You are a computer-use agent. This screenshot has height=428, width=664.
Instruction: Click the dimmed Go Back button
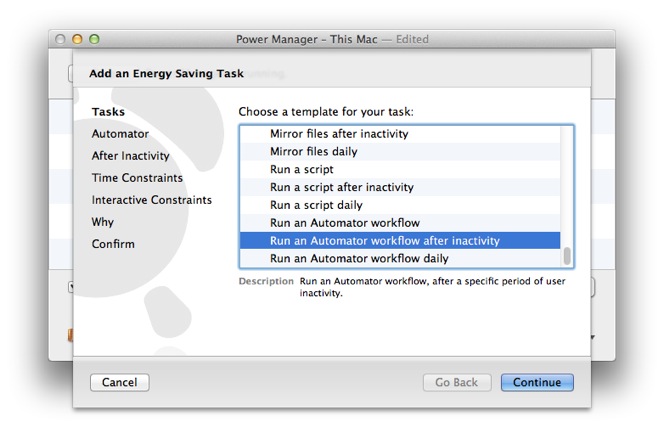[x=457, y=382]
